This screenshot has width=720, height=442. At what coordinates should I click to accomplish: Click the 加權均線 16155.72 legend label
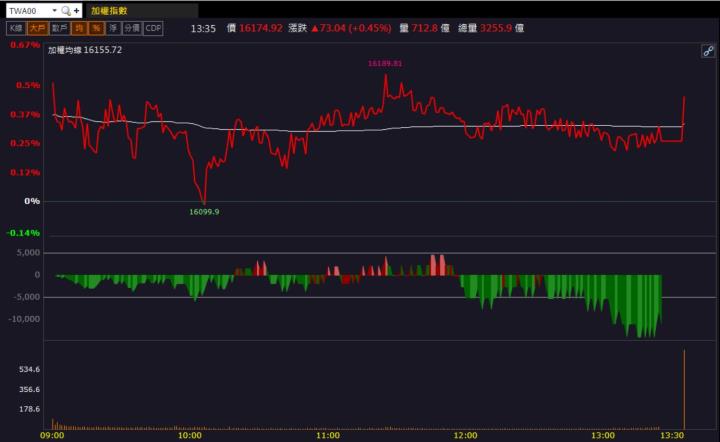point(85,50)
